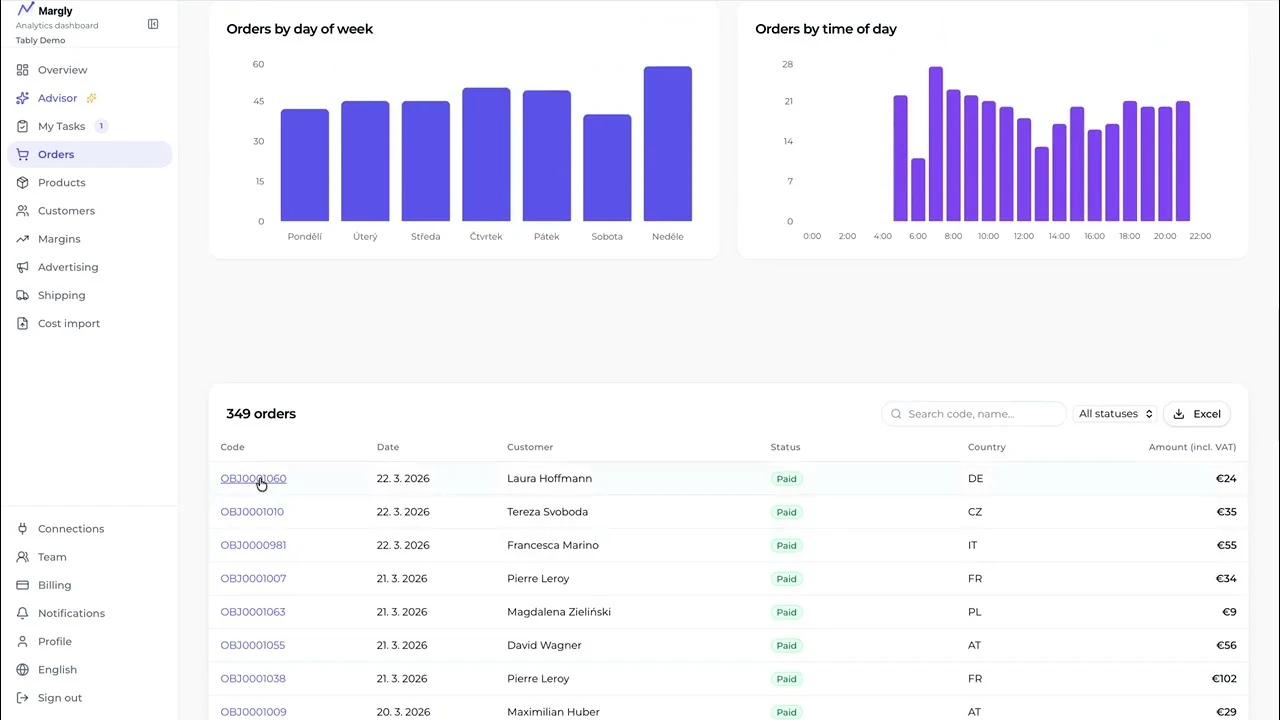Viewport: 1280px width, 720px height.
Task: Go to the Products section
Action: pyautogui.click(x=90, y=182)
